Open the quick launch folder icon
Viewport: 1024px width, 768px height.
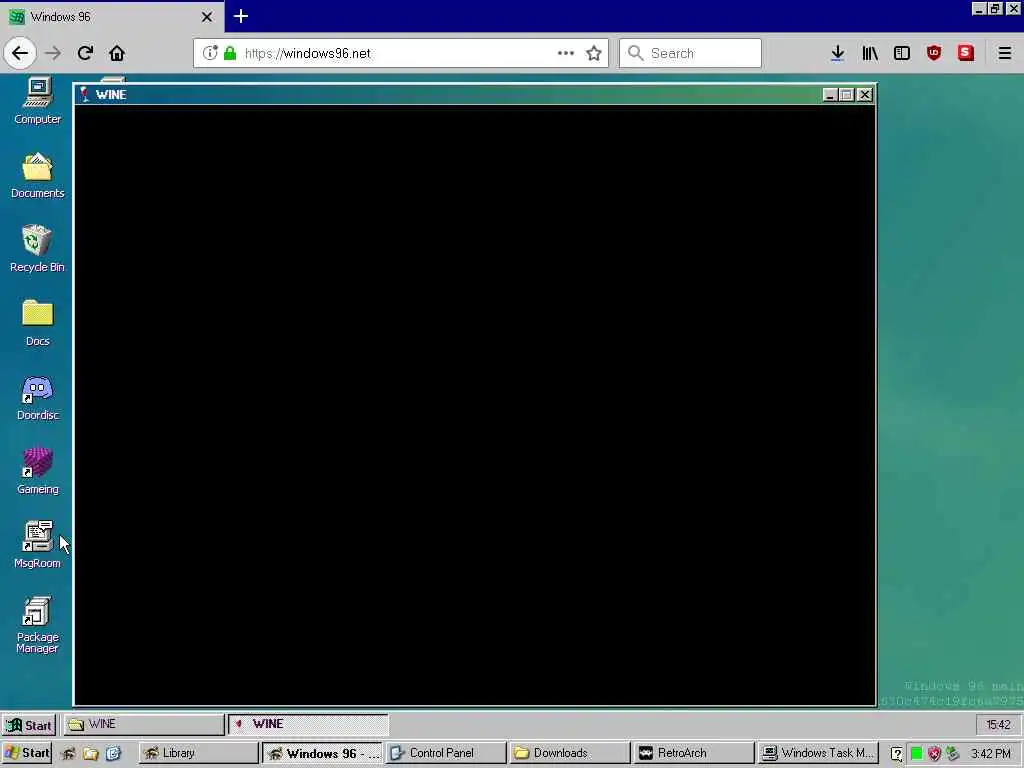tap(91, 754)
